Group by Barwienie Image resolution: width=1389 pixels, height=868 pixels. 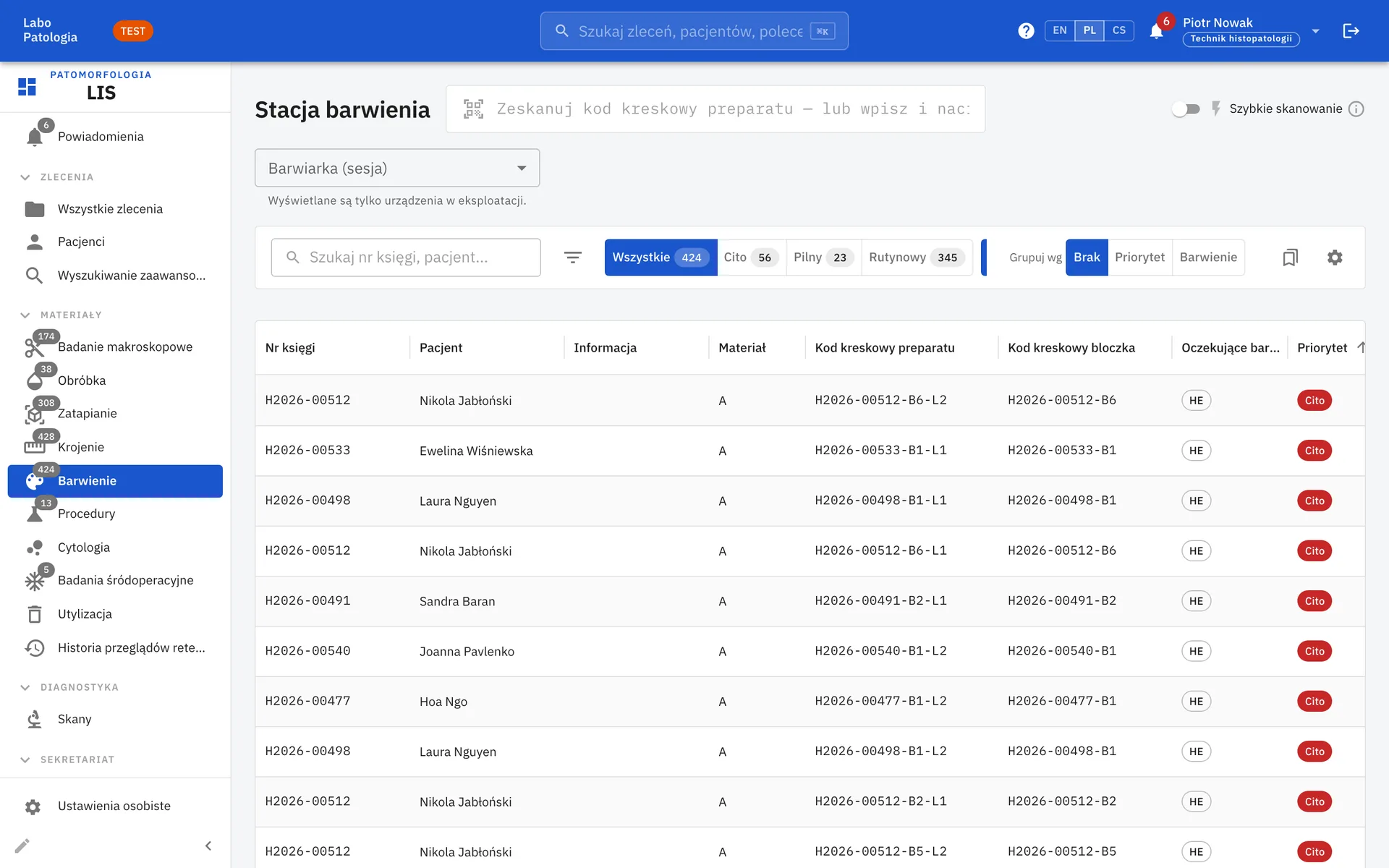(x=1208, y=258)
